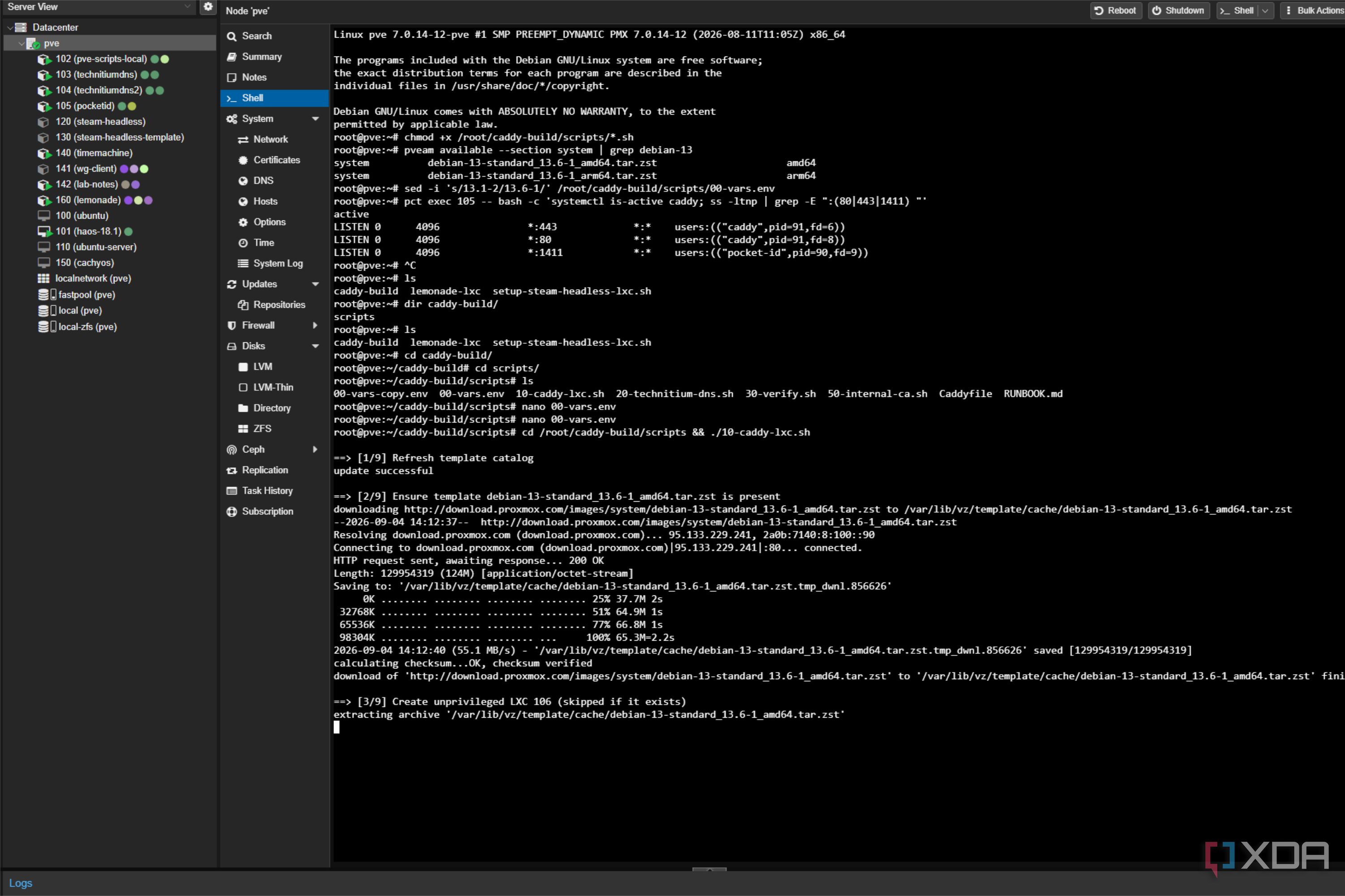Click the Ceph icon
The height and width of the screenshot is (896, 1345).
[x=232, y=450]
